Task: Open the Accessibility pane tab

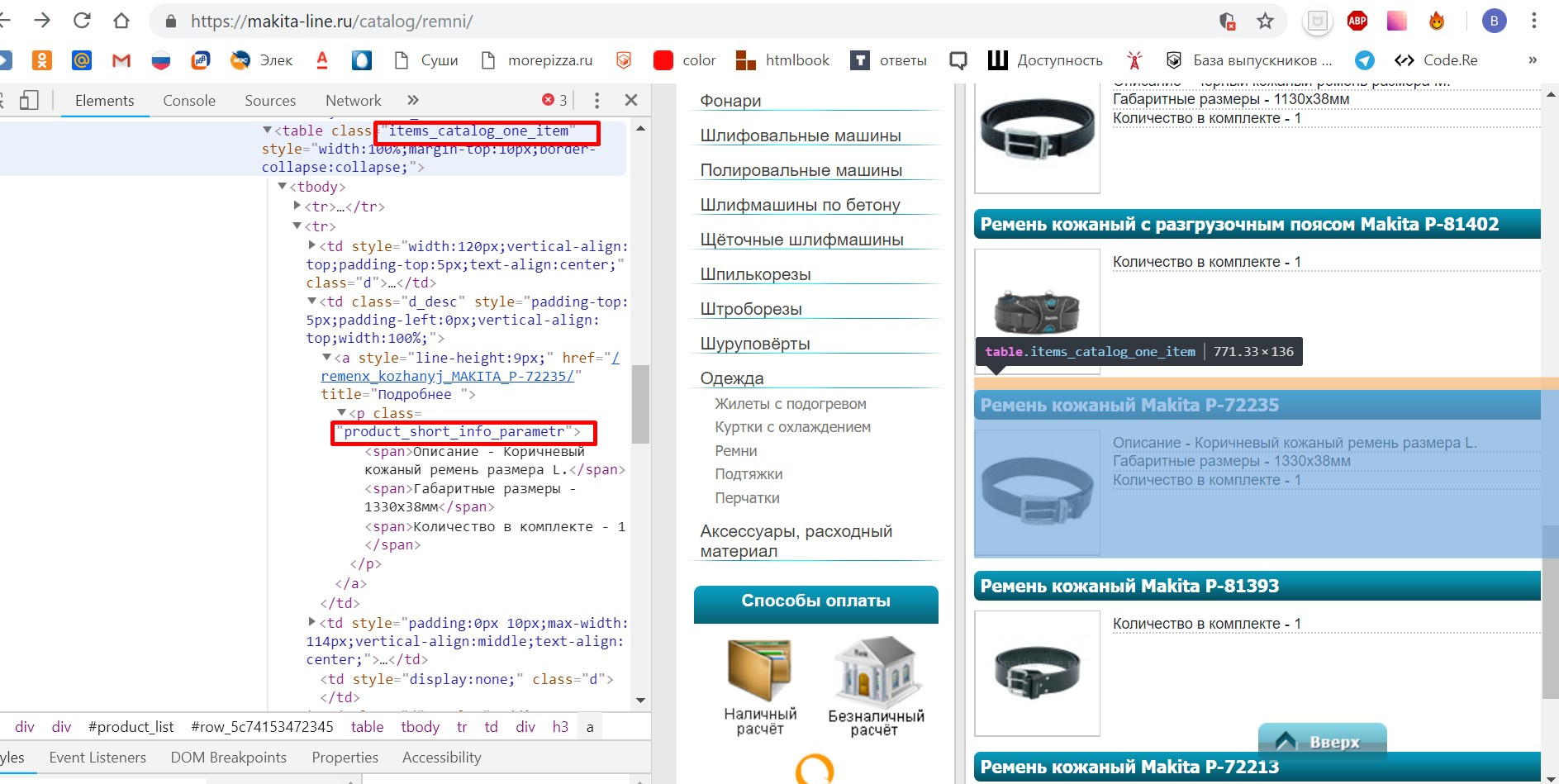Action: 442,757
